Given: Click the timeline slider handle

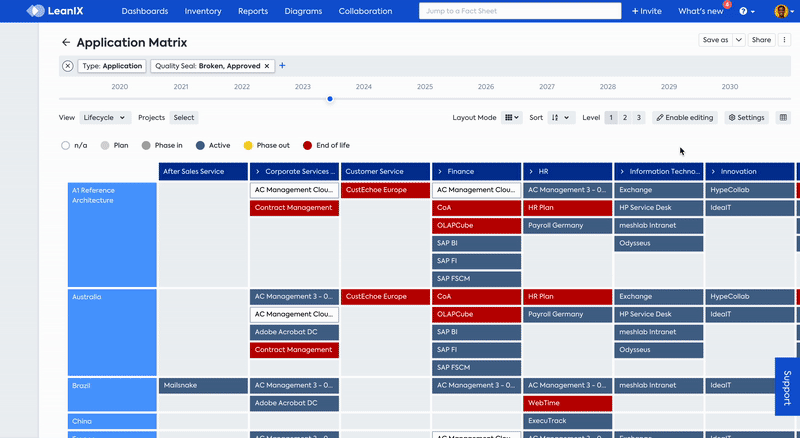Looking at the screenshot, I should [330, 99].
